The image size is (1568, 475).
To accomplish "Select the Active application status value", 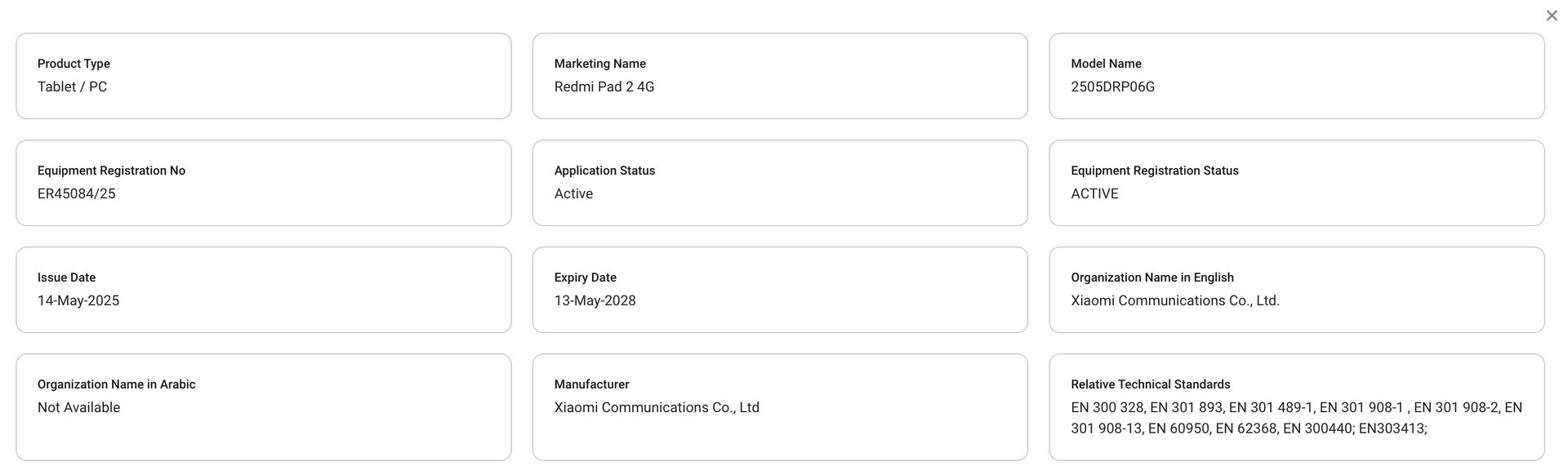I will [573, 193].
